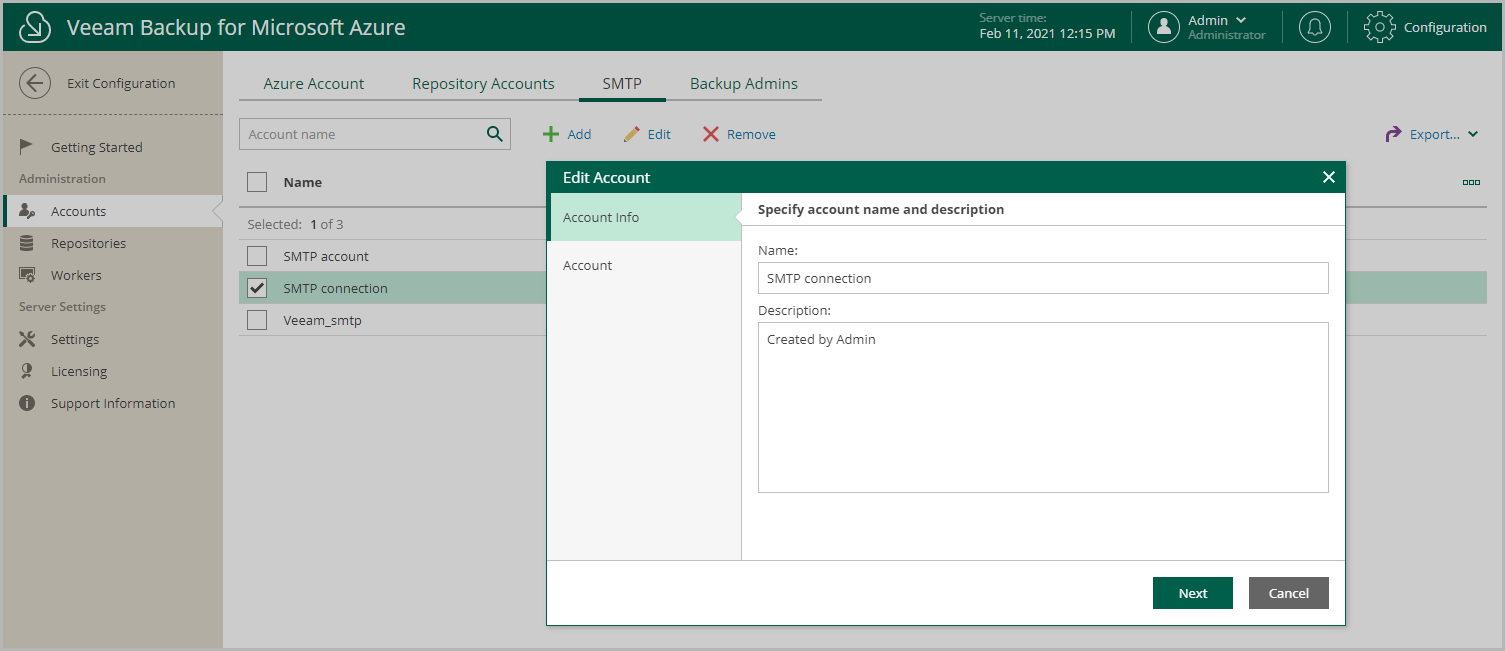This screenshot has width=1505, height=651.
Task: Click the Settings wrench icon
Action: click(x=28, y=339)
